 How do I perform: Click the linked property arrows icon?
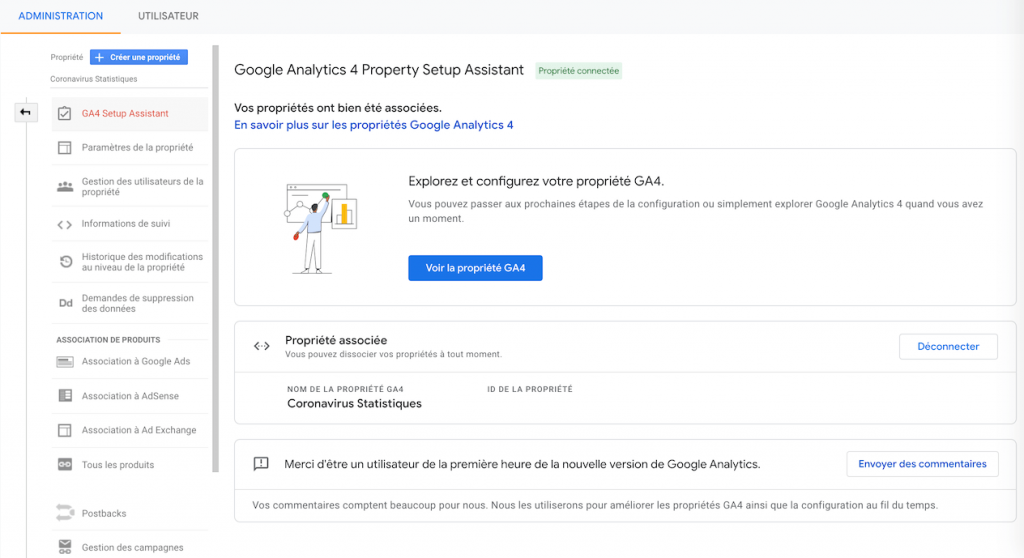tap(262, 346)
